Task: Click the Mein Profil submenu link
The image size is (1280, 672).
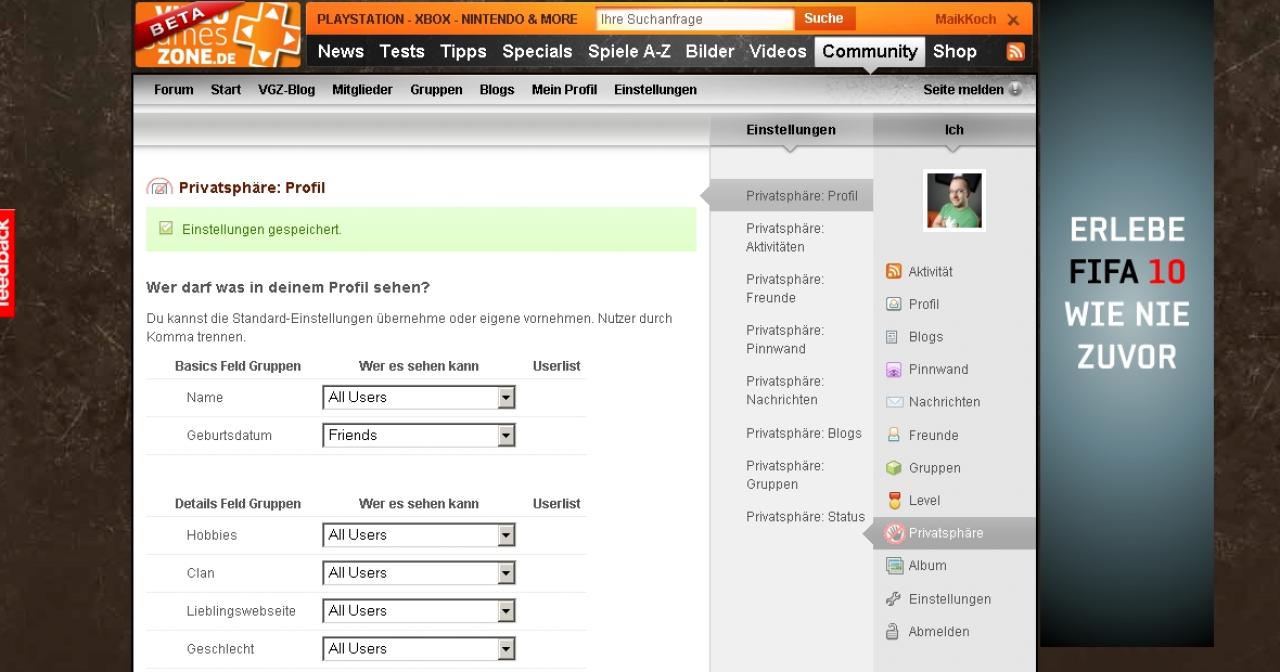Action: pyautogui.click(x=564, y=90)
